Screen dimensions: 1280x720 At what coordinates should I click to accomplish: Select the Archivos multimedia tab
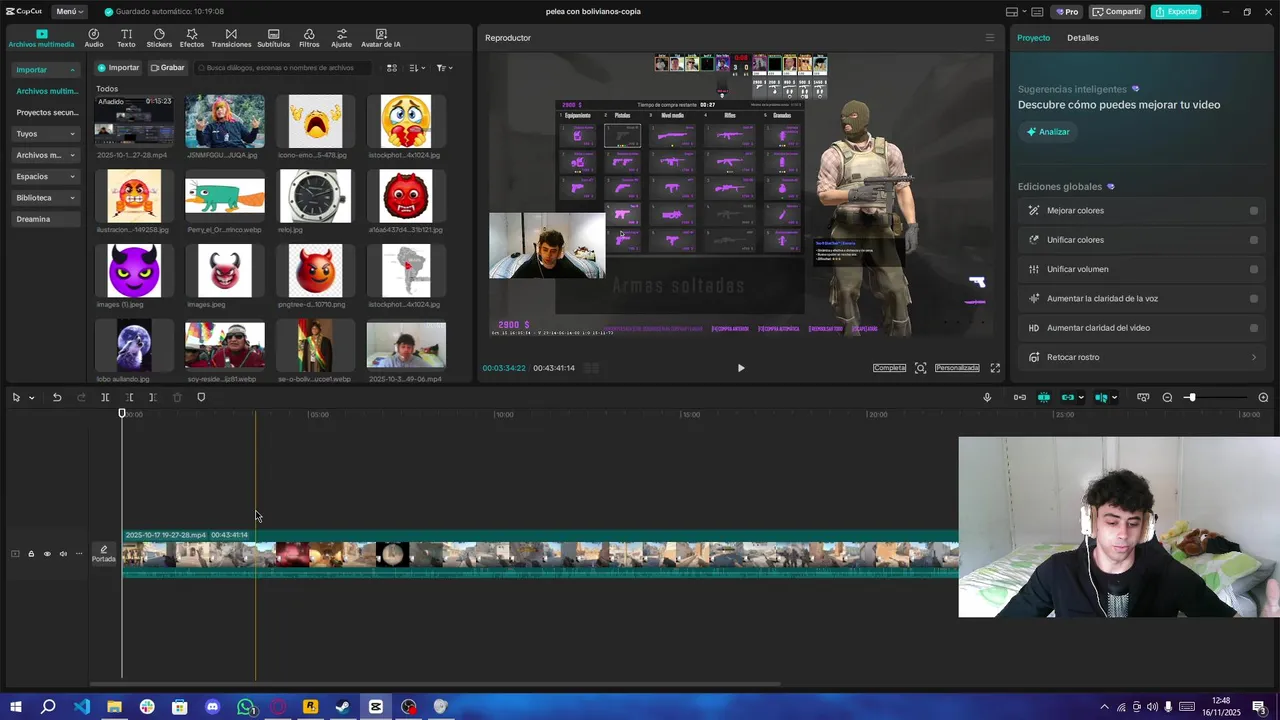click(x=41, y=38)
